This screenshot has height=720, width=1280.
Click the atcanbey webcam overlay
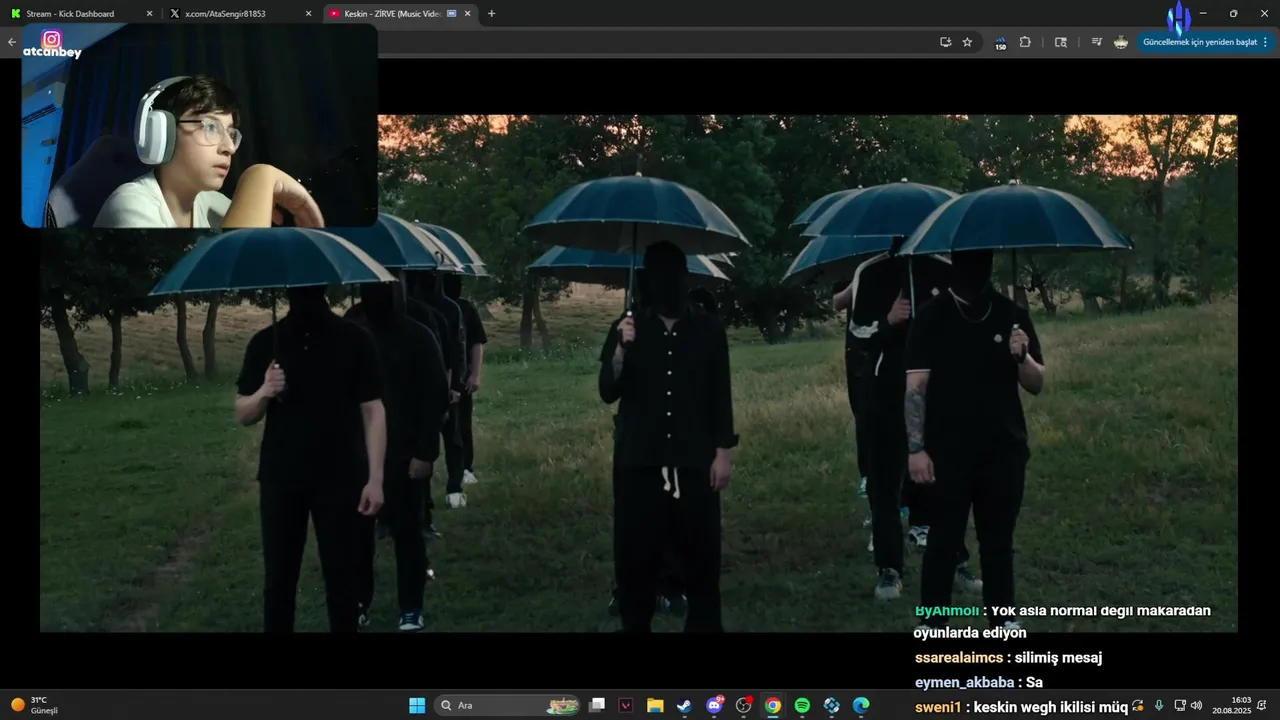[200, 126]
